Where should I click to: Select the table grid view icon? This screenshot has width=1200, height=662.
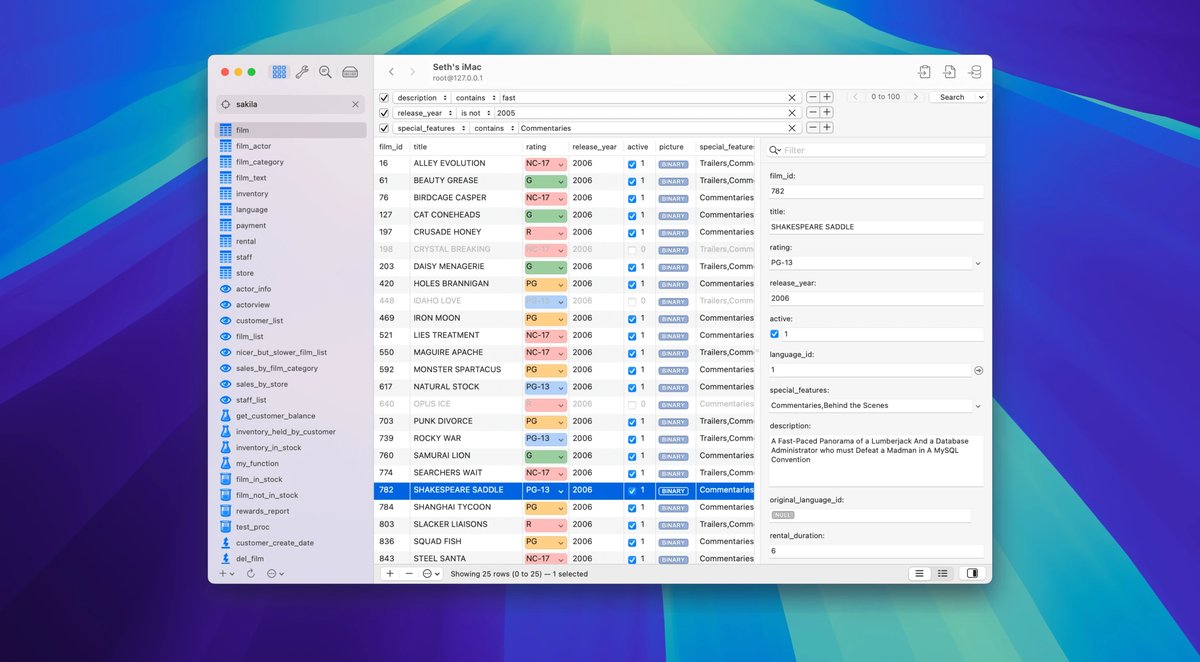pyautogui.click(x=279, y=72)
